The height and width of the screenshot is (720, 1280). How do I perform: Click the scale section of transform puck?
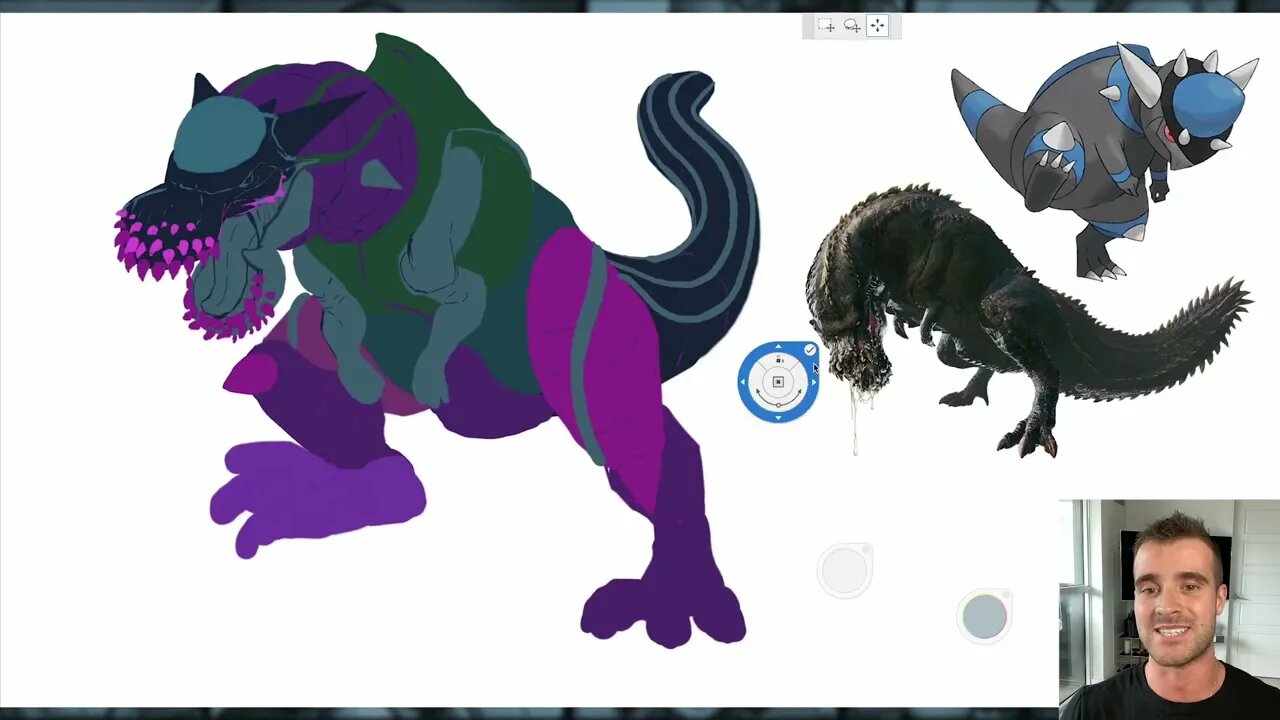(x=778, y=361)
